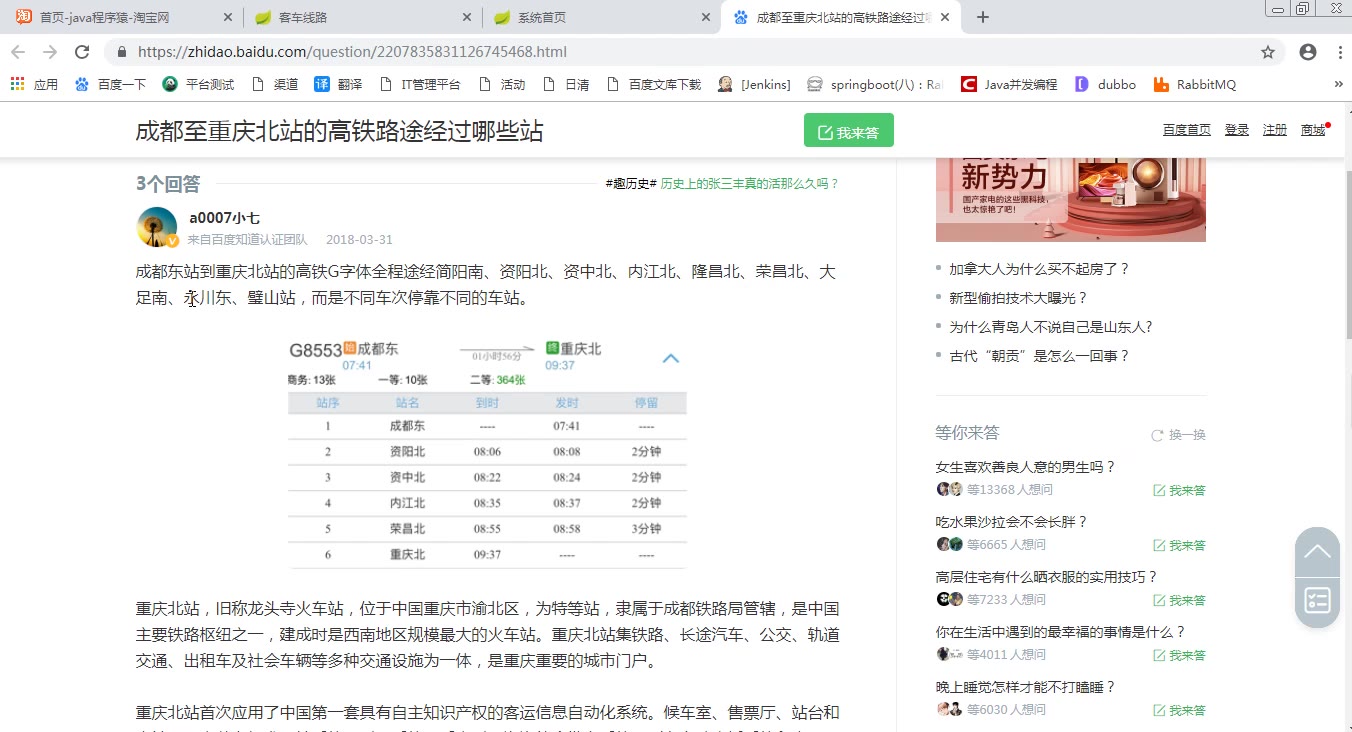Image resolution: width=1352 pixels, height=732 pixels.
Task: Click the 新势力 sidebar advertisement banner
Action: [1070, 199]
